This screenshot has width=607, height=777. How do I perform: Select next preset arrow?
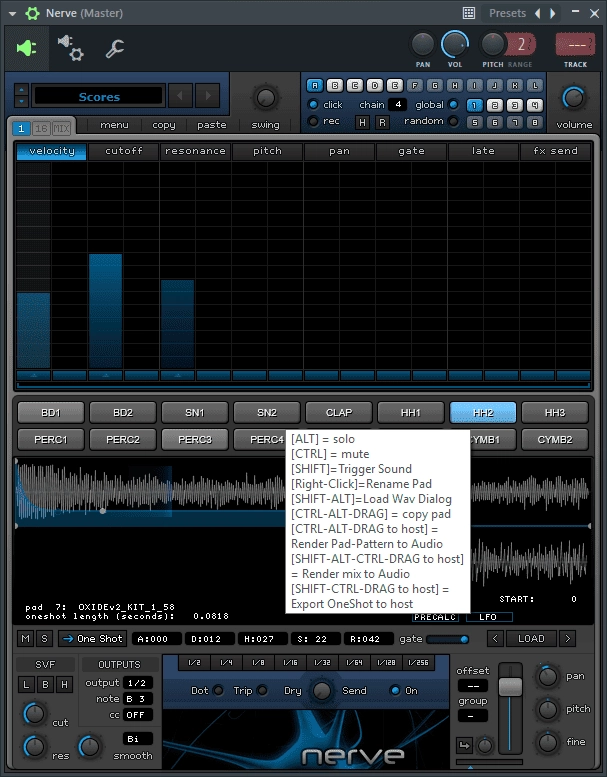552,13
